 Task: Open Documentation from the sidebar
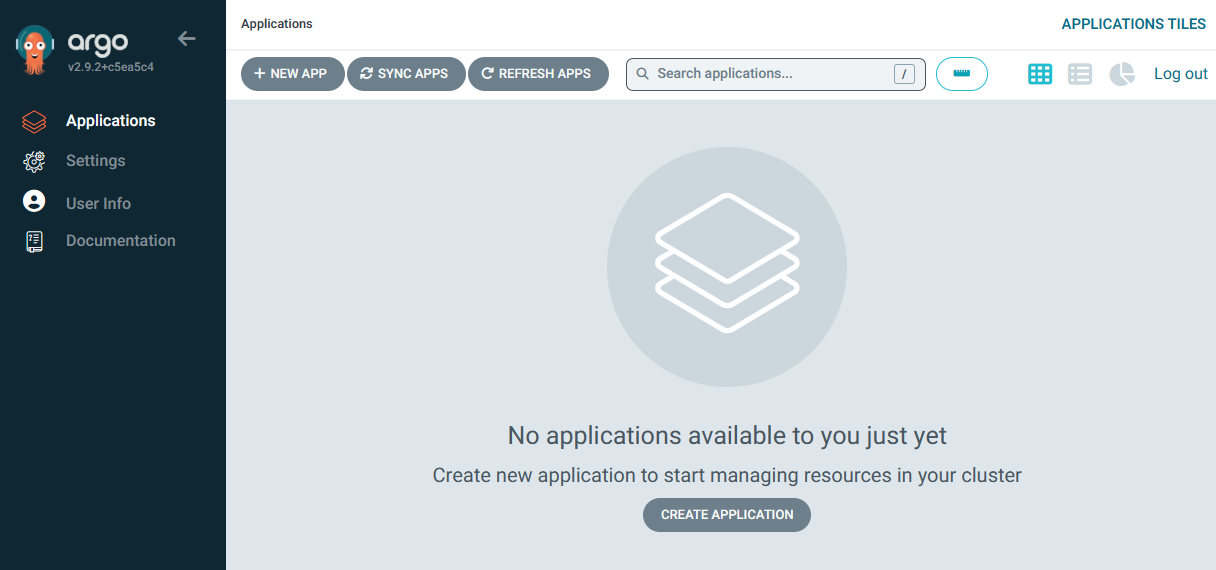click(121, 241)
